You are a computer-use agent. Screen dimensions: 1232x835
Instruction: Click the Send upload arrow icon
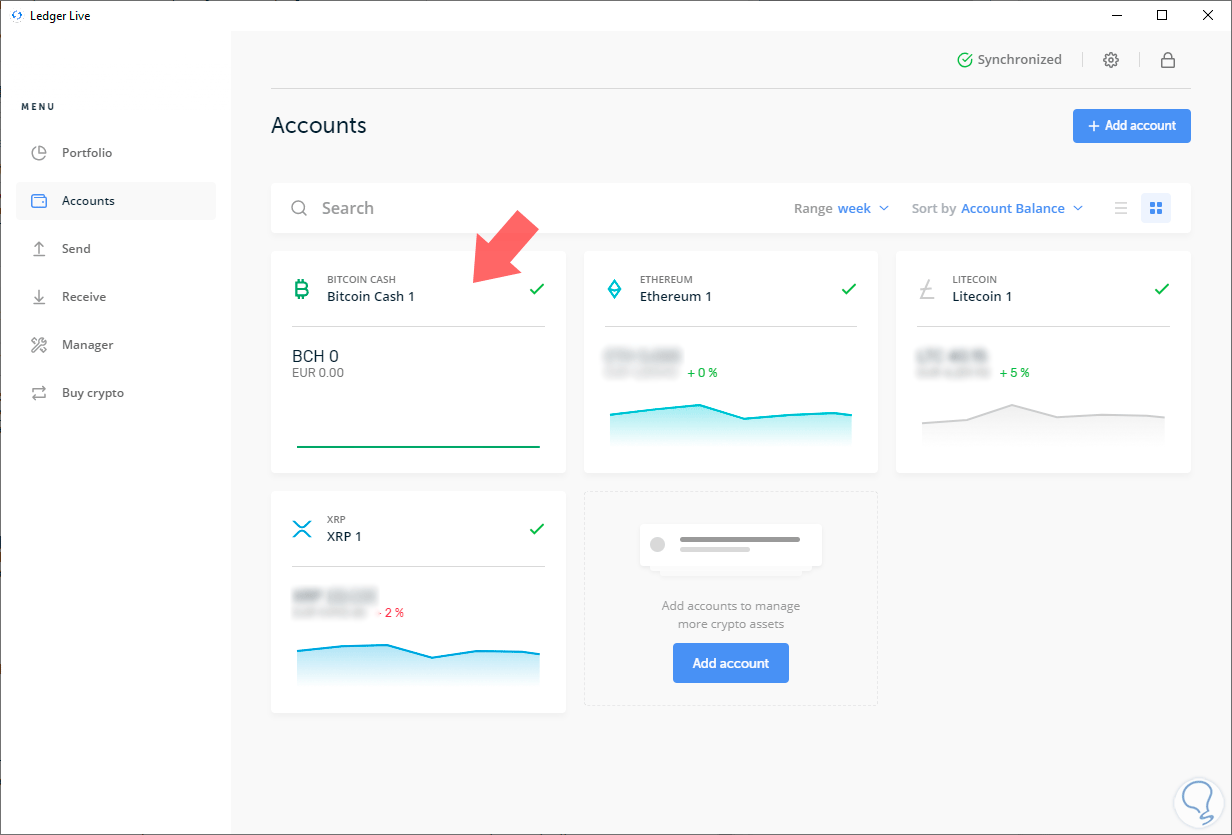click(39, 249)
